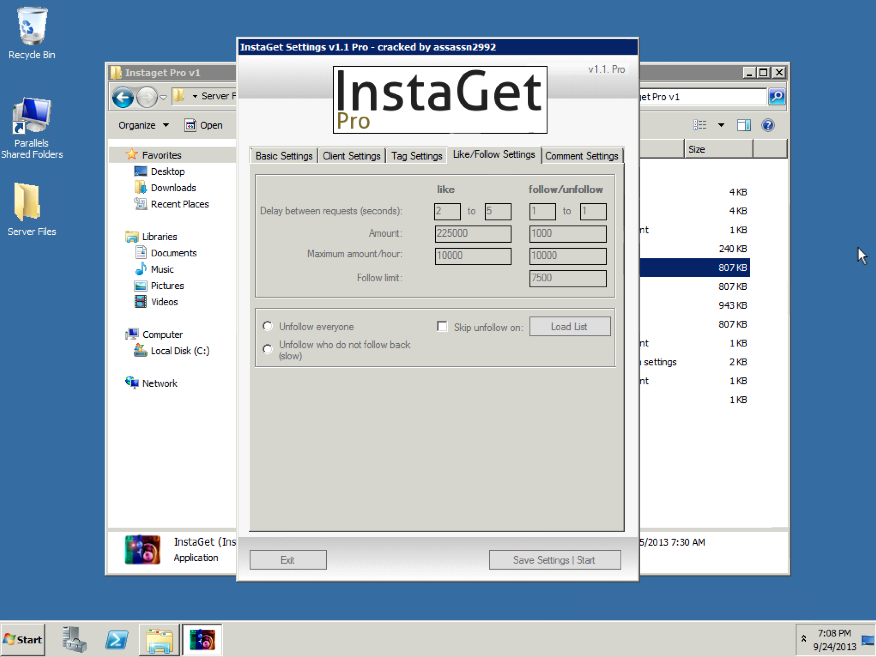This screenshot has width=876, height=657.
Task: Click the network tray icon
Action: pos(868,640)
